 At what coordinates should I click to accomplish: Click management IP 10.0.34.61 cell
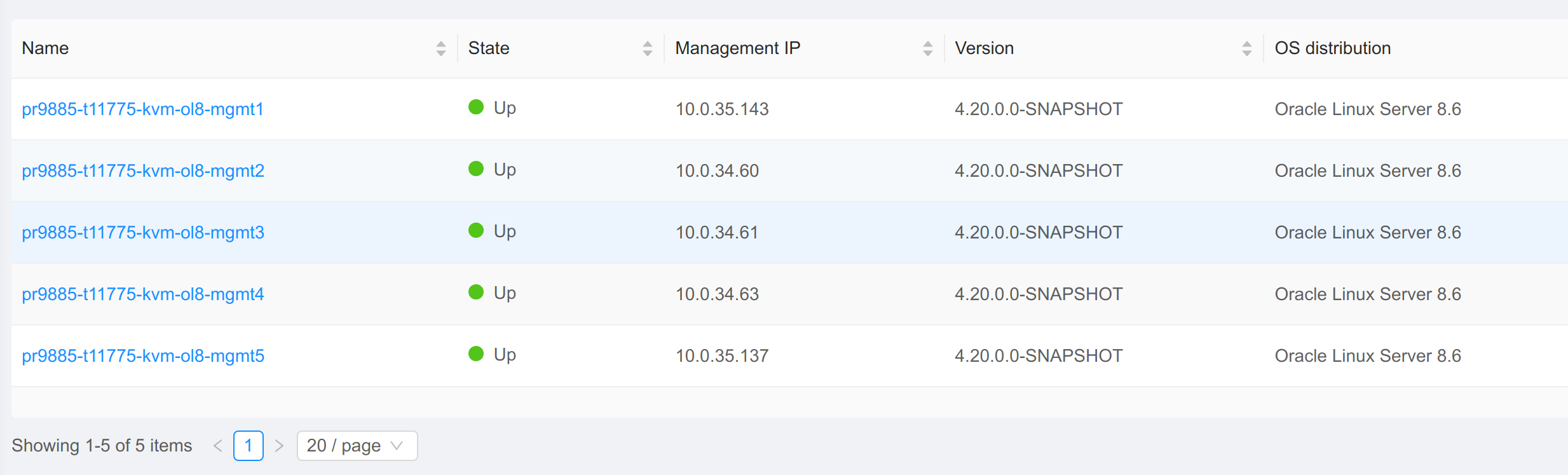[x=716, y=233]
